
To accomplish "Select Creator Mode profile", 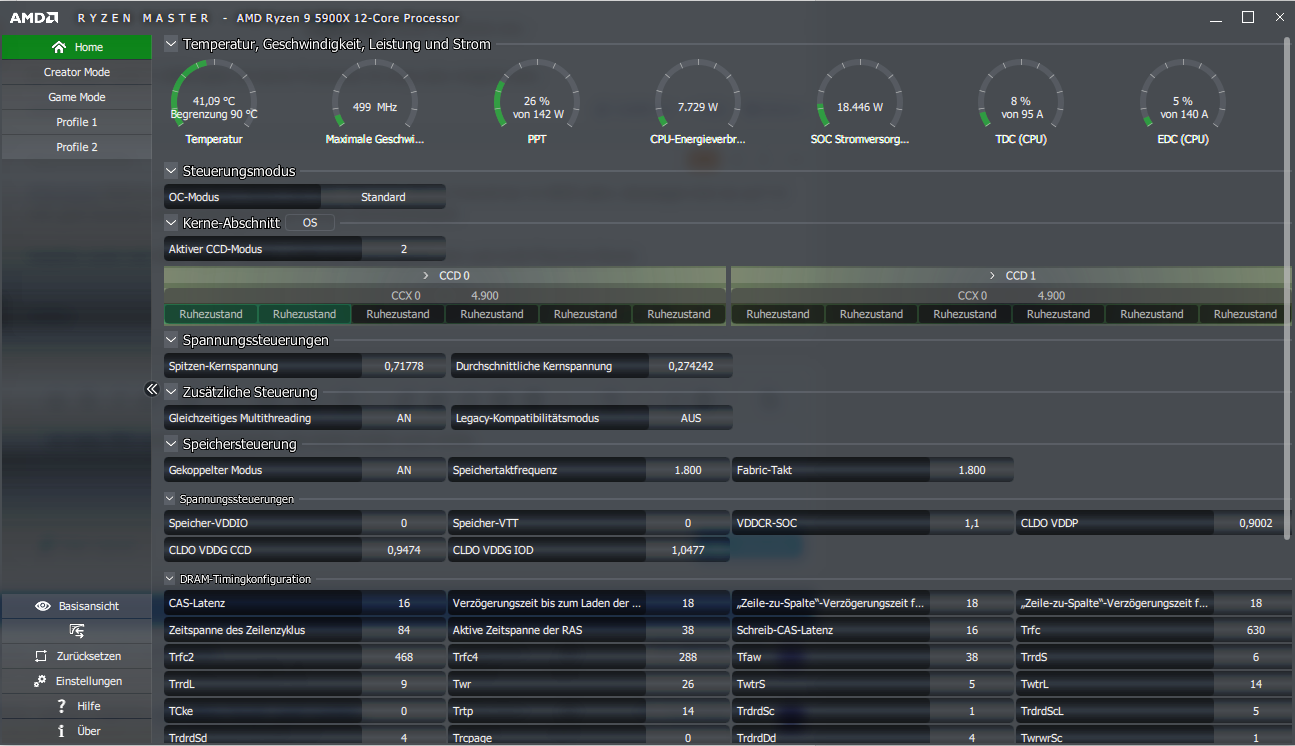I will [x=76, y=72].
